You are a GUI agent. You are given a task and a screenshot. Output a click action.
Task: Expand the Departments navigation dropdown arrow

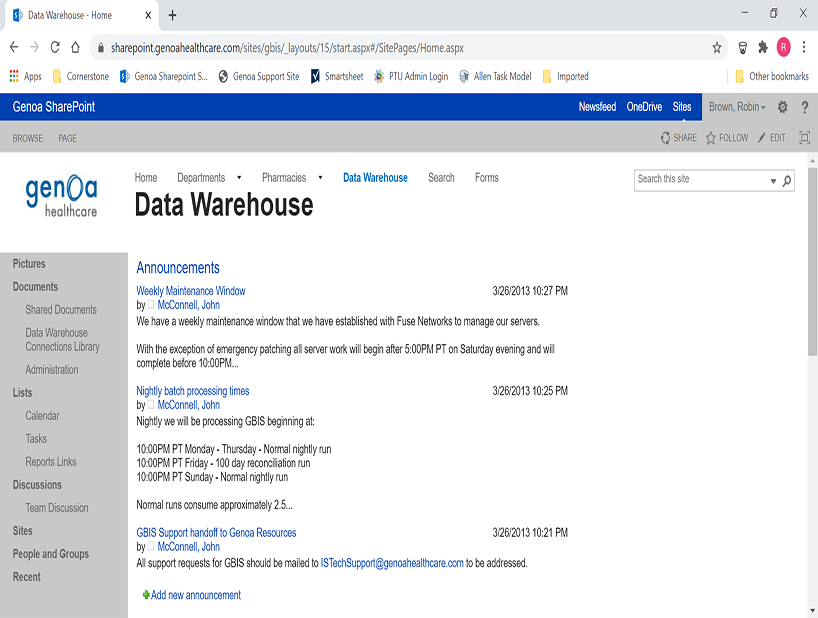point(239,178)
